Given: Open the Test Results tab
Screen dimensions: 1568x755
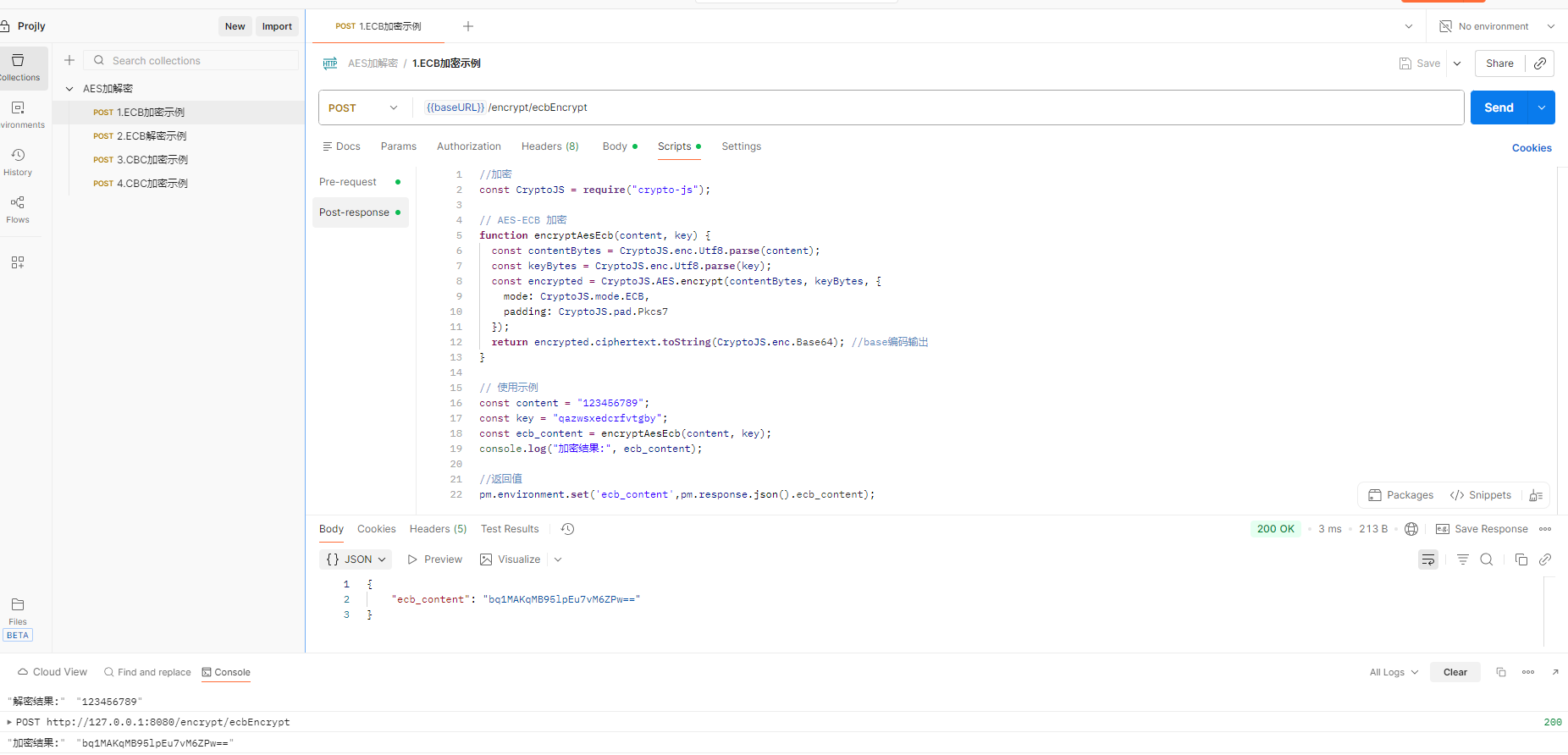Looking at the screenshot, I should tap(510, 529).
